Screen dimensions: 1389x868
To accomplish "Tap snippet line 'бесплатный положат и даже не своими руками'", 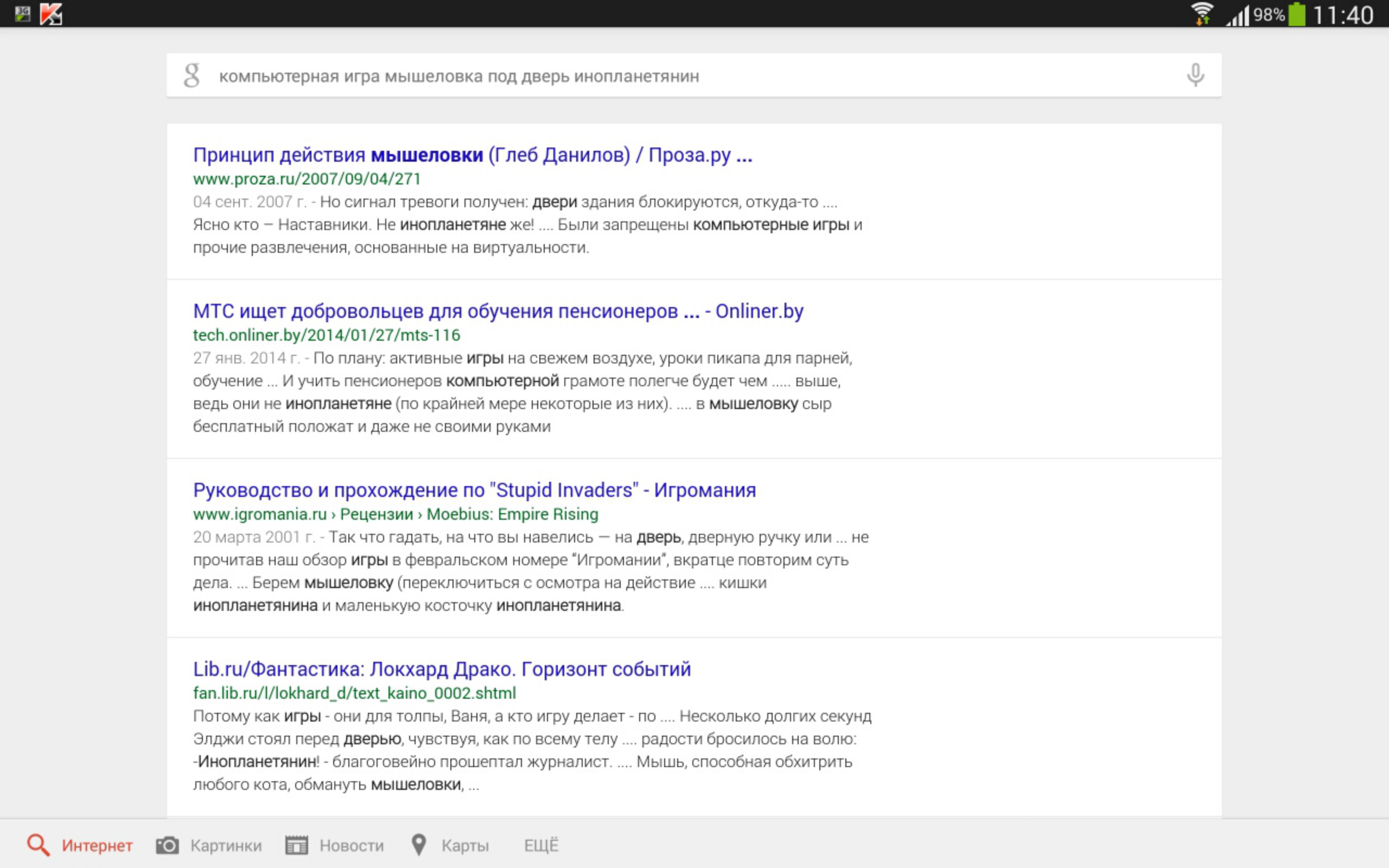I will pyautogui.click(x=372, y=426).
